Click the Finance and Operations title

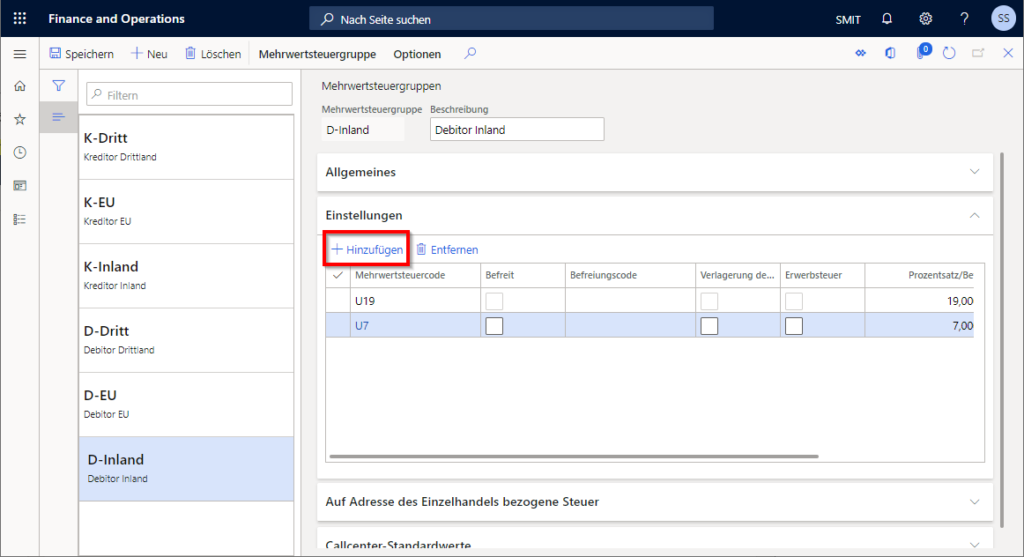click(x=116, y=18)
